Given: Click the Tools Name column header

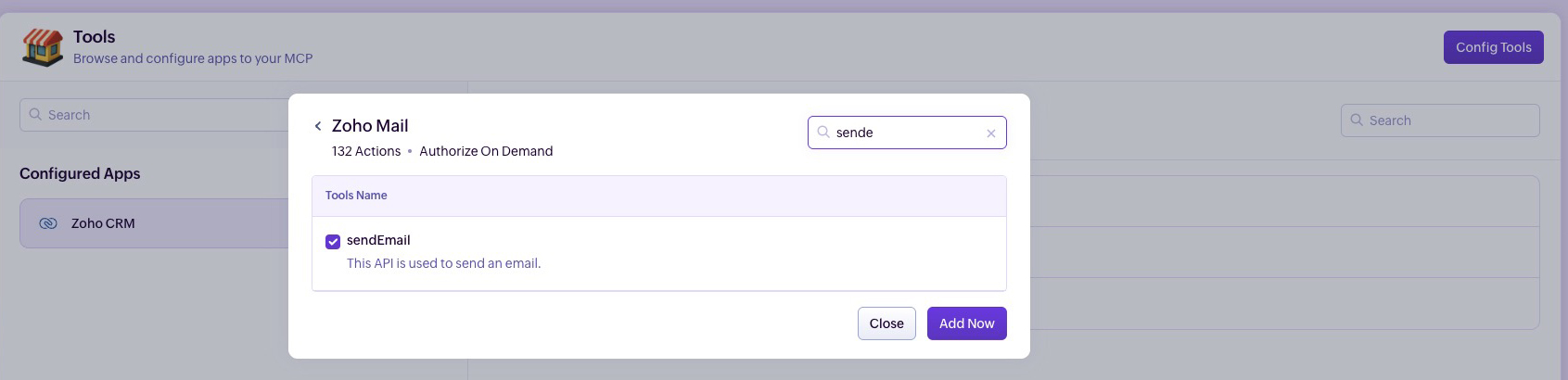Looking at the screenshot, I should pos(356,196).
